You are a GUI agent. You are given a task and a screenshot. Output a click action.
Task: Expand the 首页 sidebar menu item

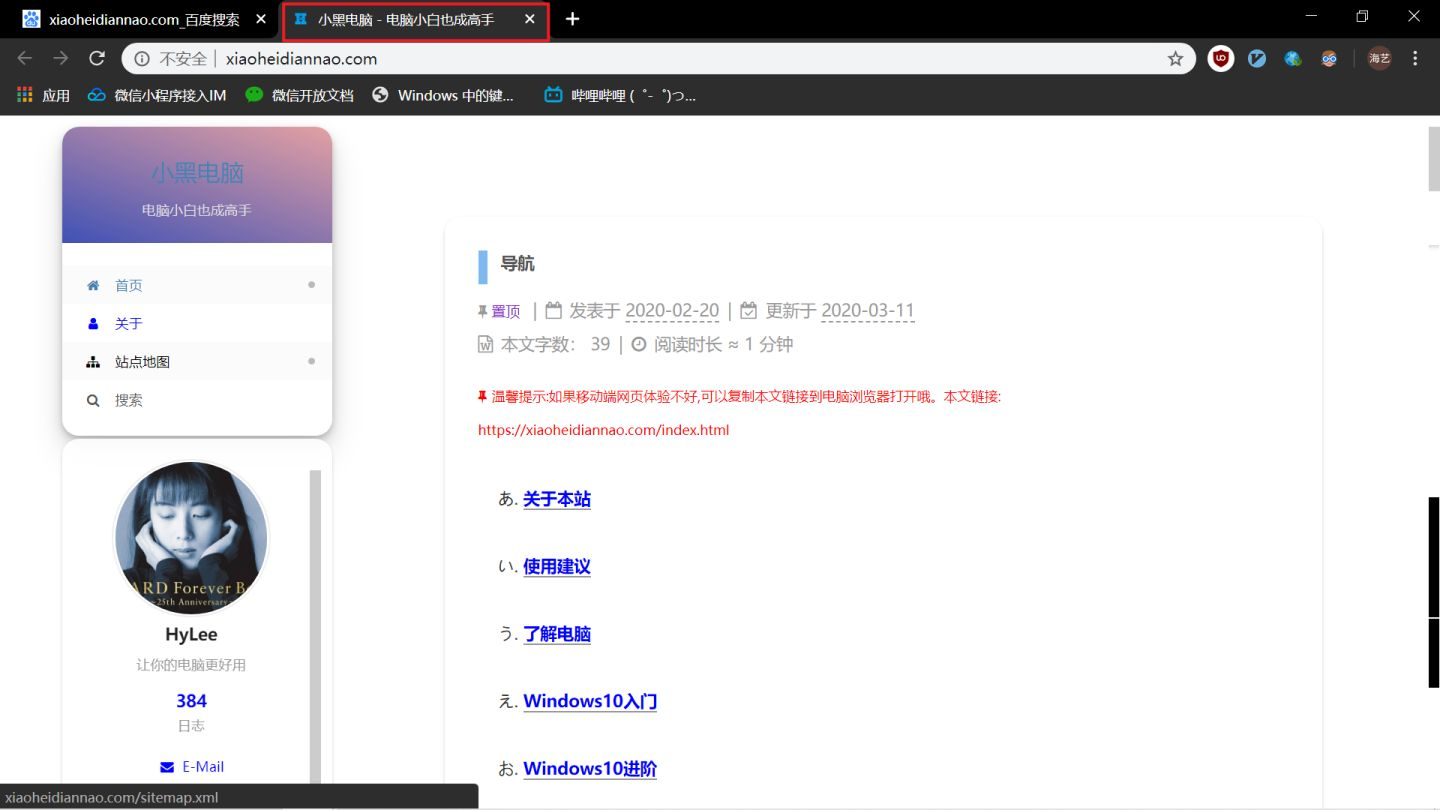[x=197, y=285]
